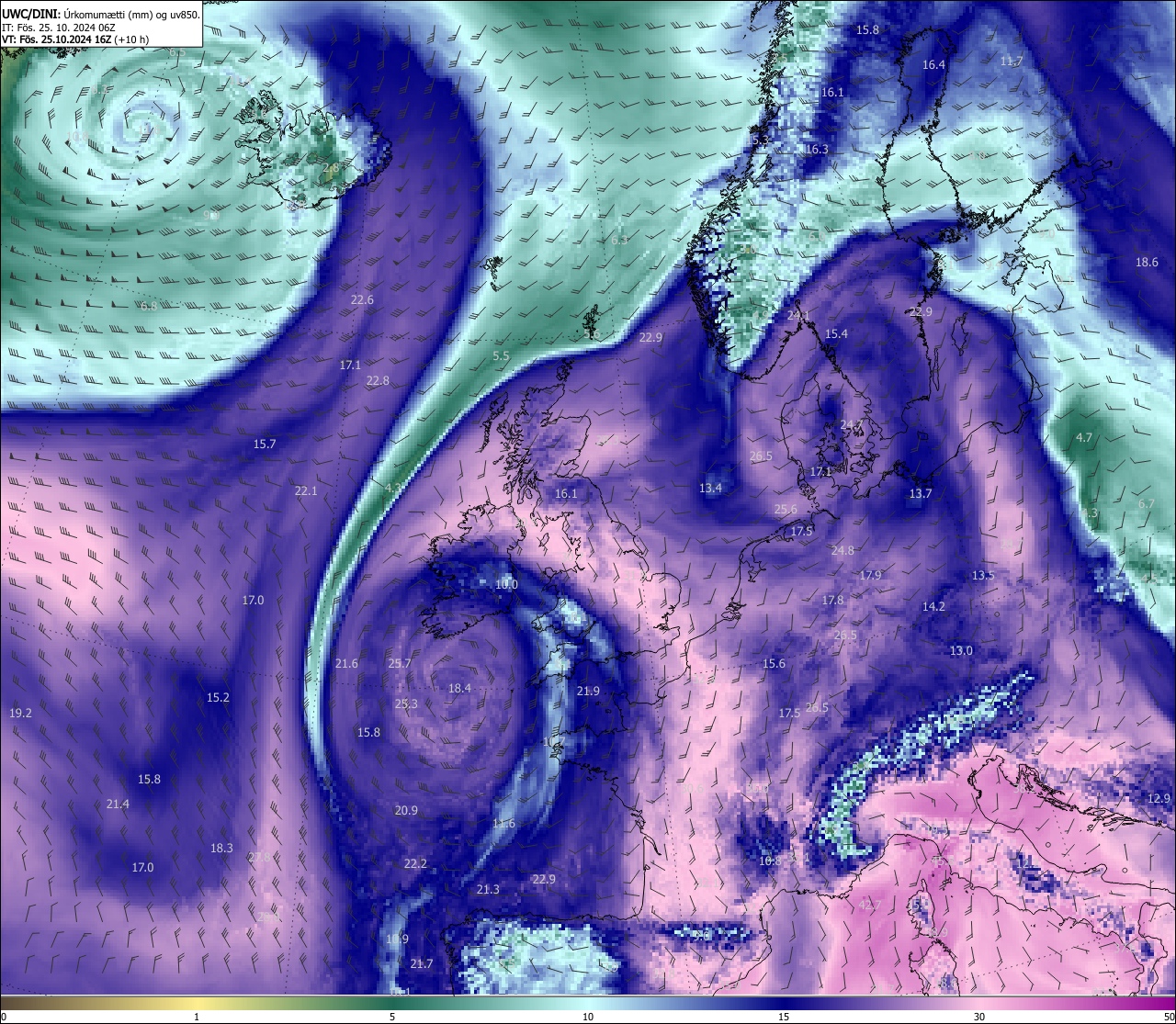Click the '13.7' value label on the map
1176x1024 pixels.
click(x=921, y=493)
